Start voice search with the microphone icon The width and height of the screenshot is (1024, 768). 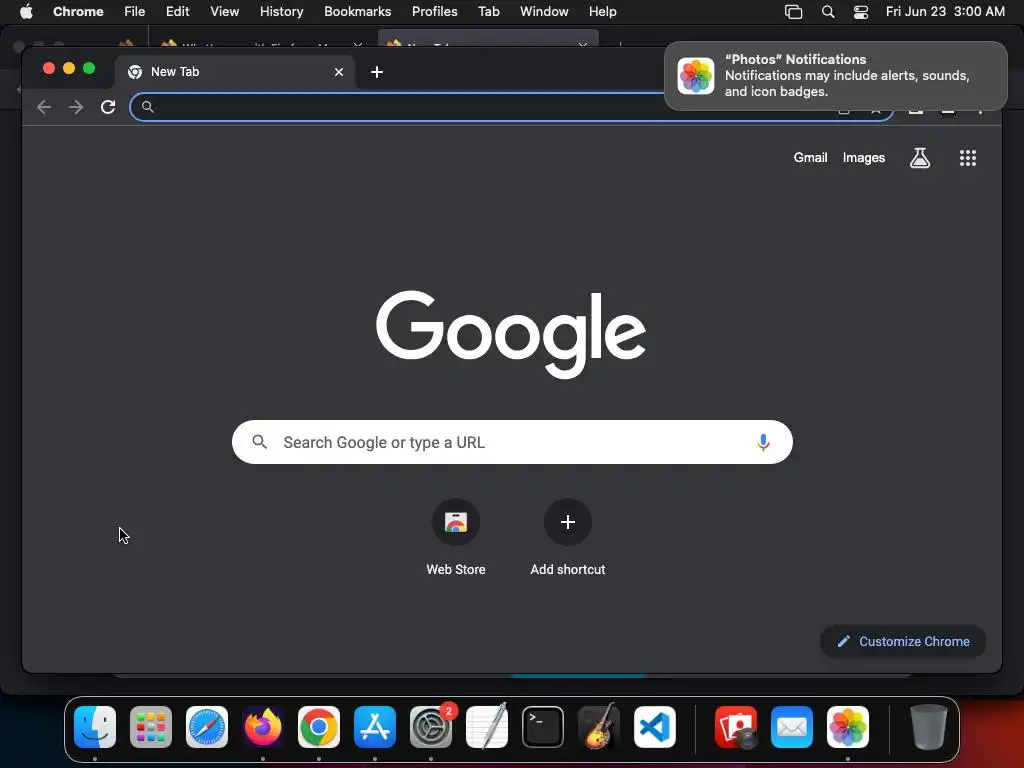click(763, 442)
